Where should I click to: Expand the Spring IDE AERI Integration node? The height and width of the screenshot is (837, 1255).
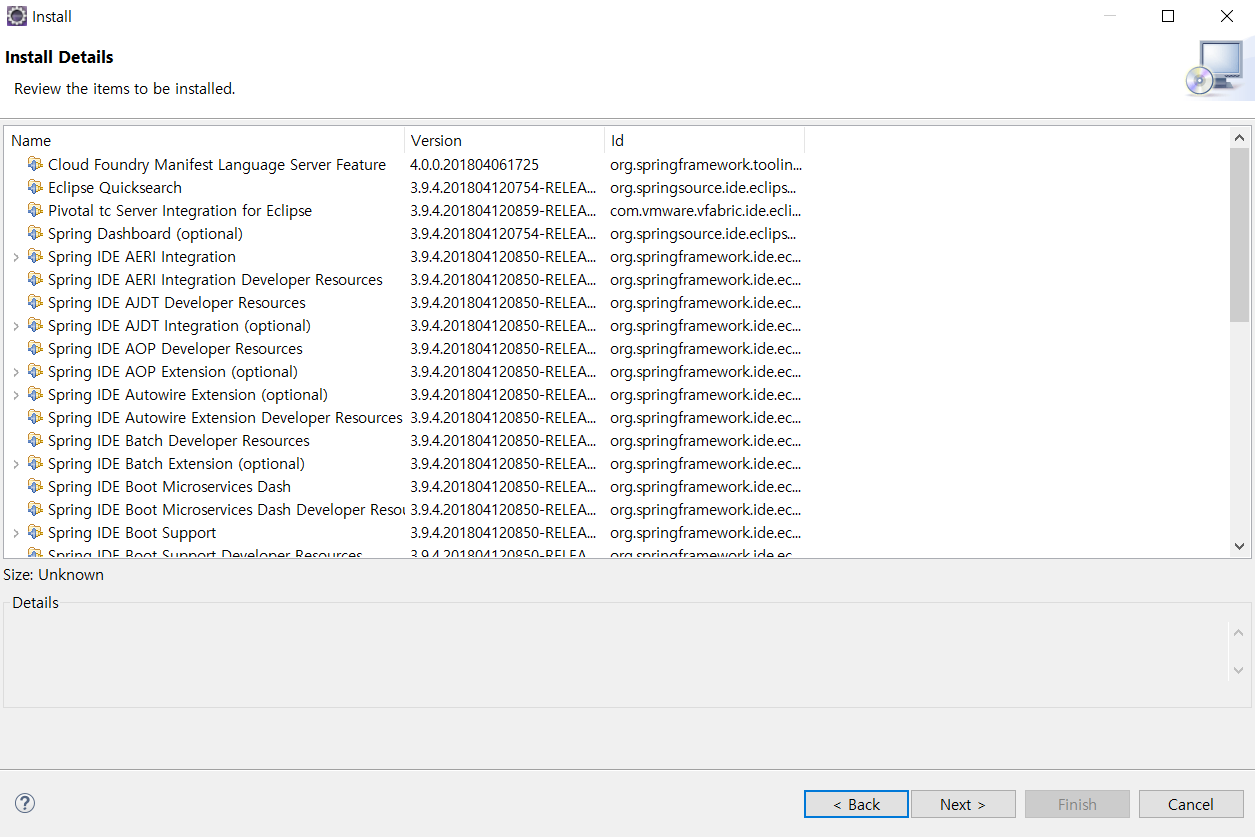[x=16, y=257]
